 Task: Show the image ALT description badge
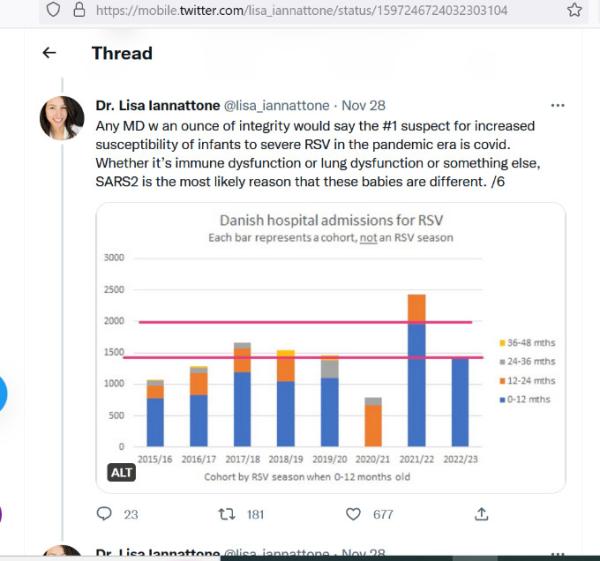click(121, 473)
